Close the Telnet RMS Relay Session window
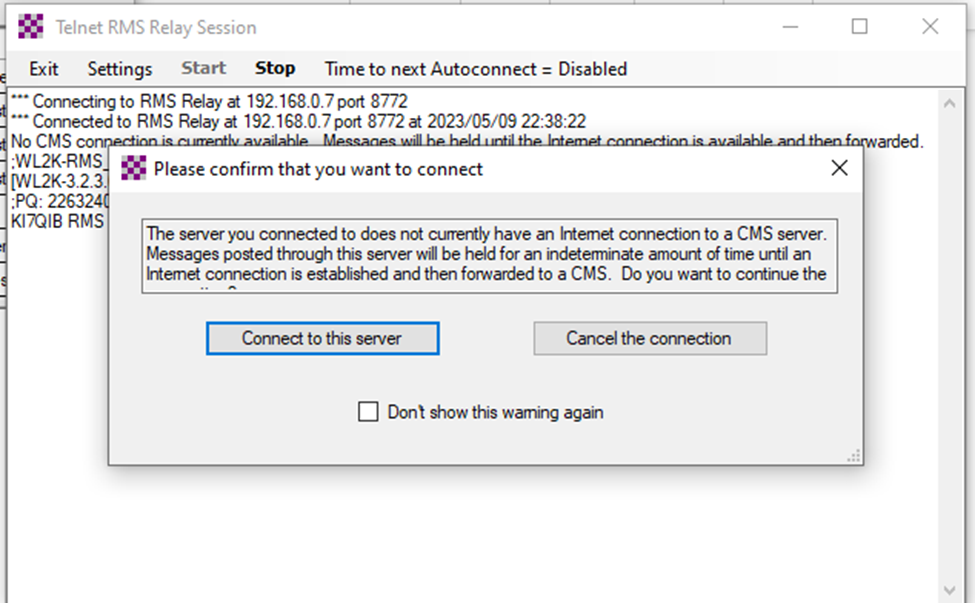Image resolution: width=975 pixels, height=603 pixels. point(930,27)
